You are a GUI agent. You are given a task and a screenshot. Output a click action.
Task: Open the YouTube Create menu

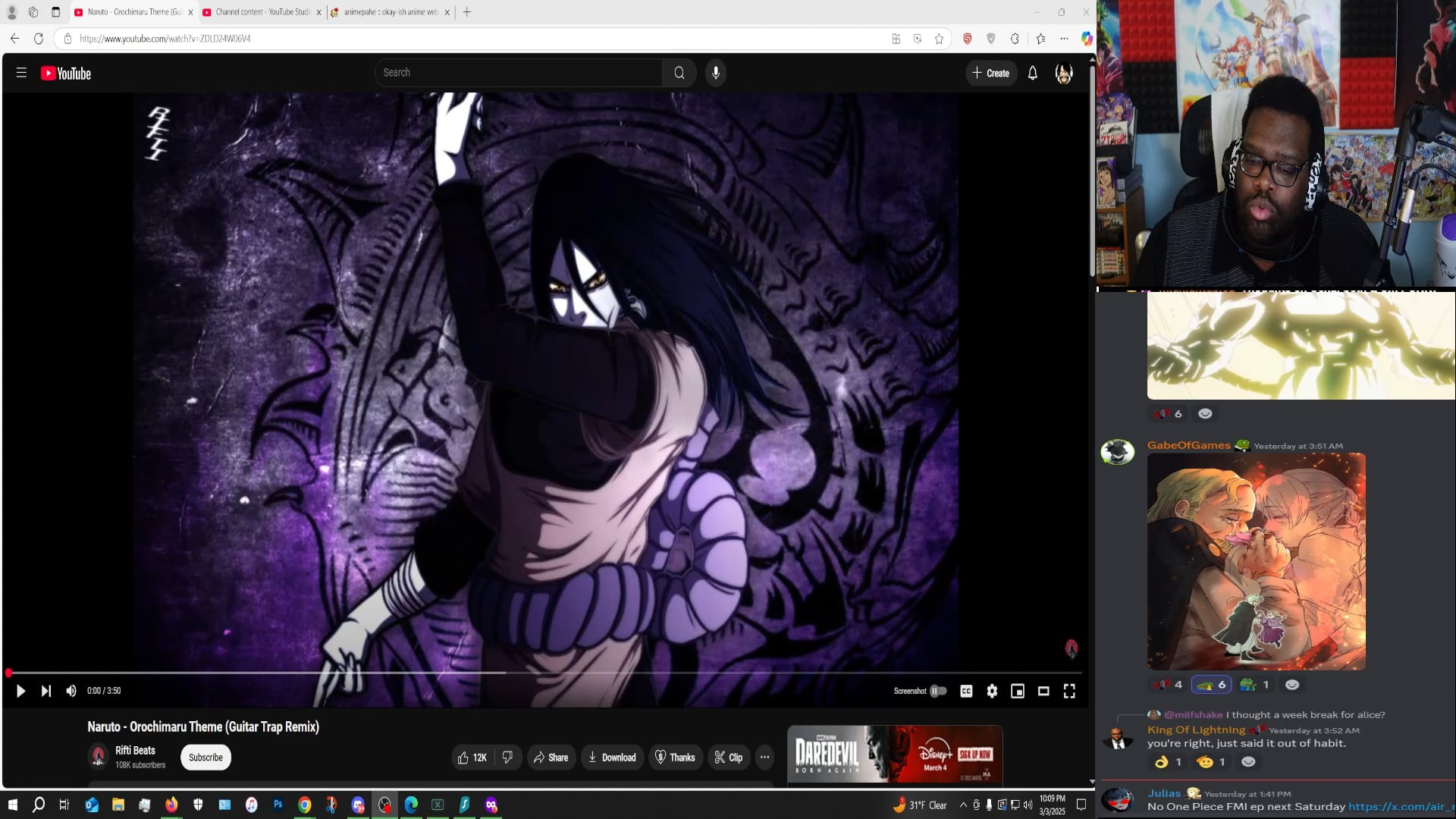991,74
